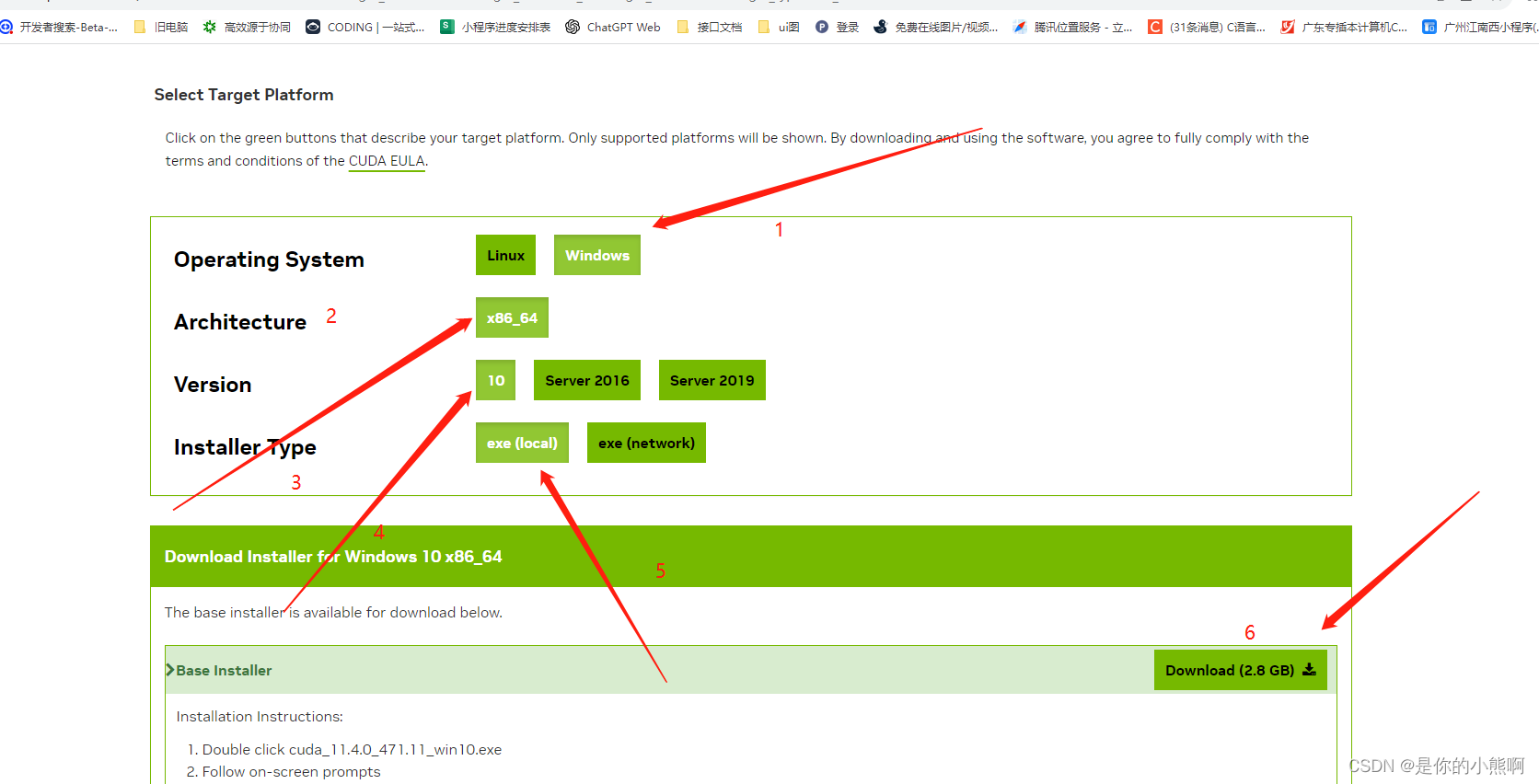Viewport: 1539px width, 784px height.
Task: Open the ui图 bookmark folder
Action: pyautogui.click(x=778, y=28)
